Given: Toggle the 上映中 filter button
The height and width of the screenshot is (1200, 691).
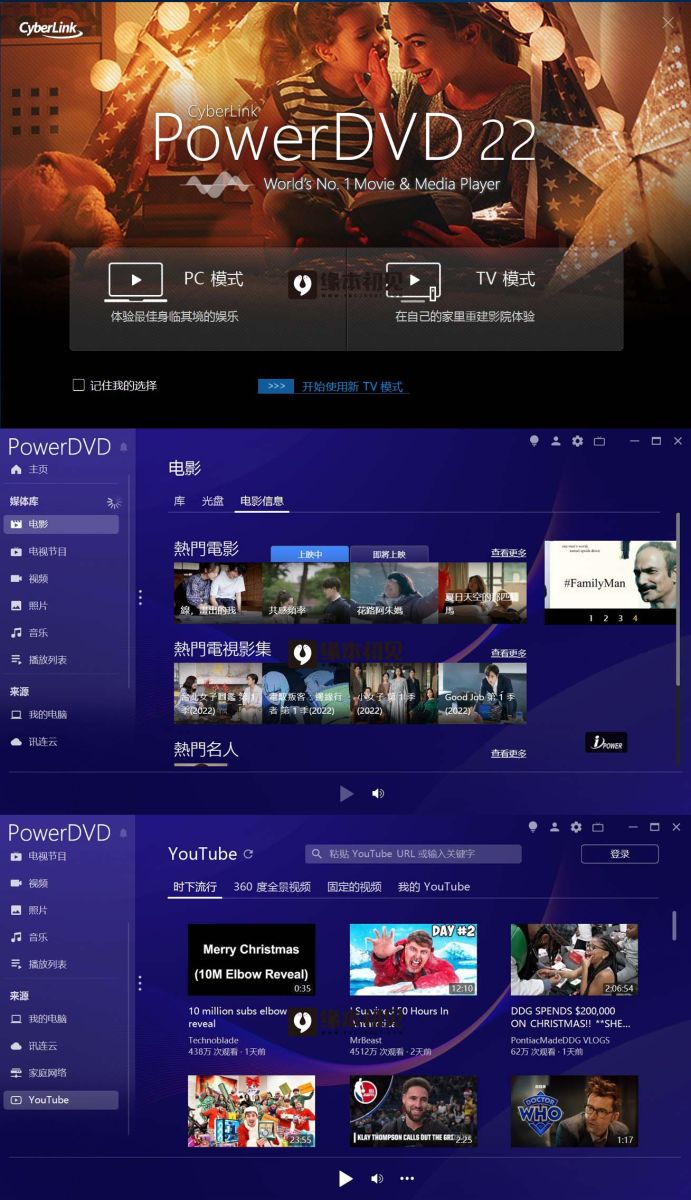Looking at the screenshot, I should pos(310,554).
